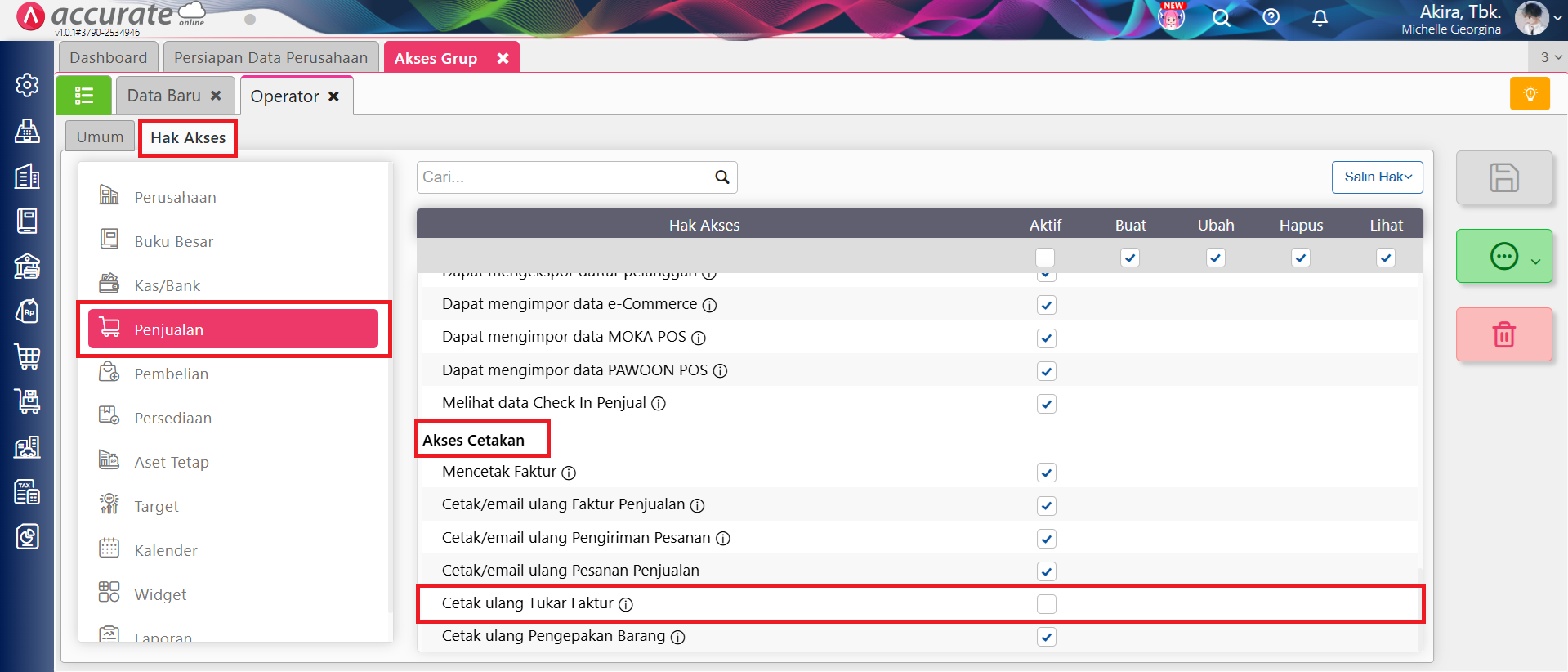Click the Cari search input field
Viewport: 1568px width, 672px height.
[564, 177]
